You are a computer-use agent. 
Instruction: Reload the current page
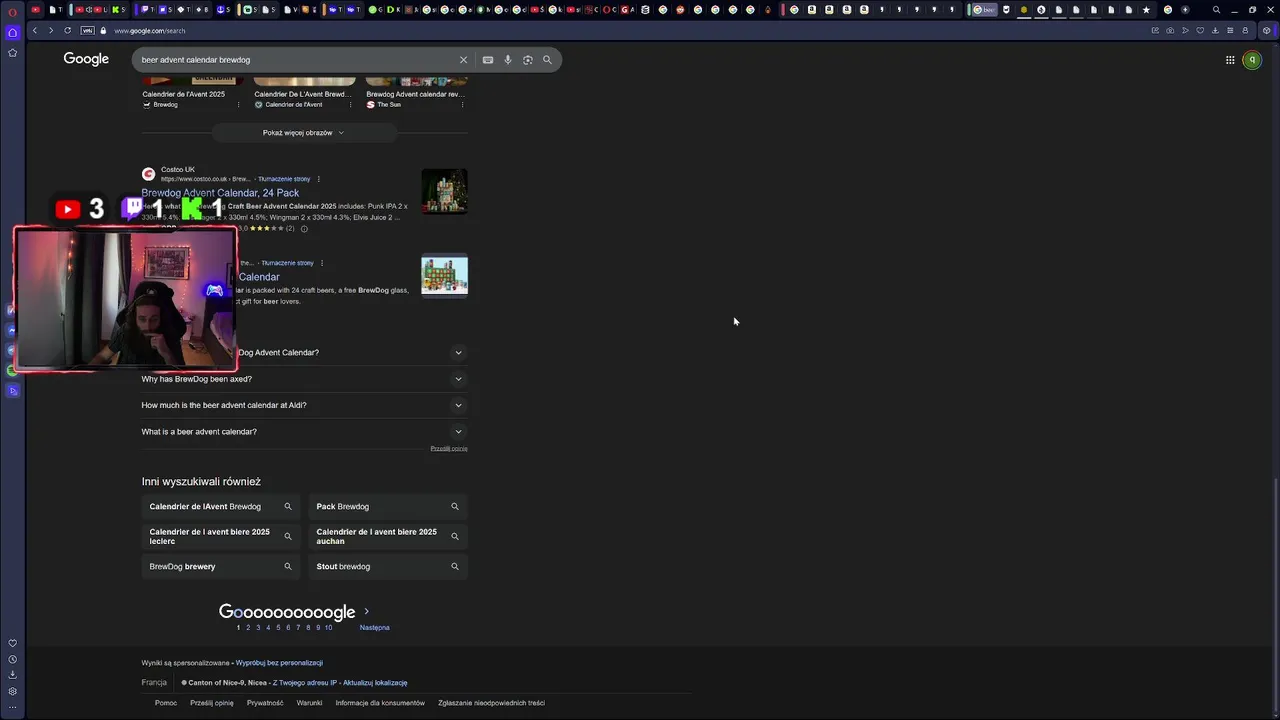tap(68, 31)
